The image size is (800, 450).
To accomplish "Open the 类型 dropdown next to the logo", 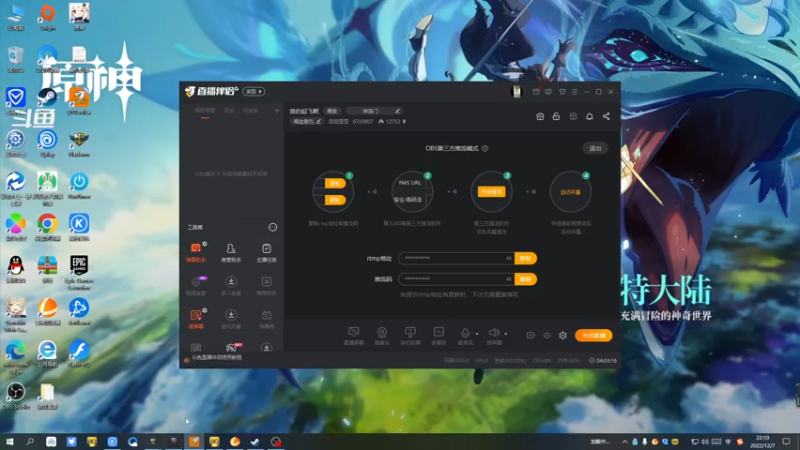I will pos(254,91).
